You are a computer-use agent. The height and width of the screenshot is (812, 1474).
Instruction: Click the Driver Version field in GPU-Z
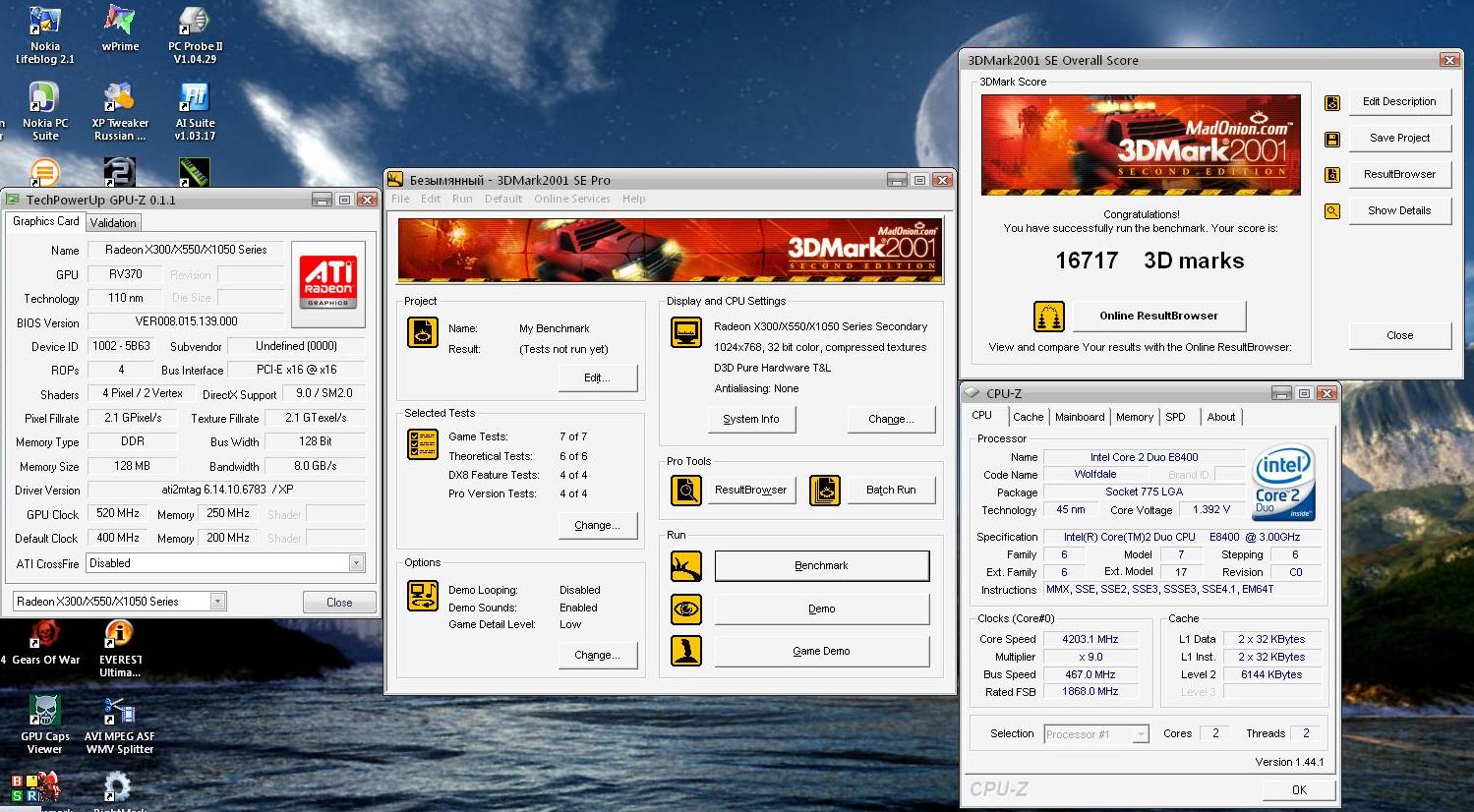pos(226,490)
